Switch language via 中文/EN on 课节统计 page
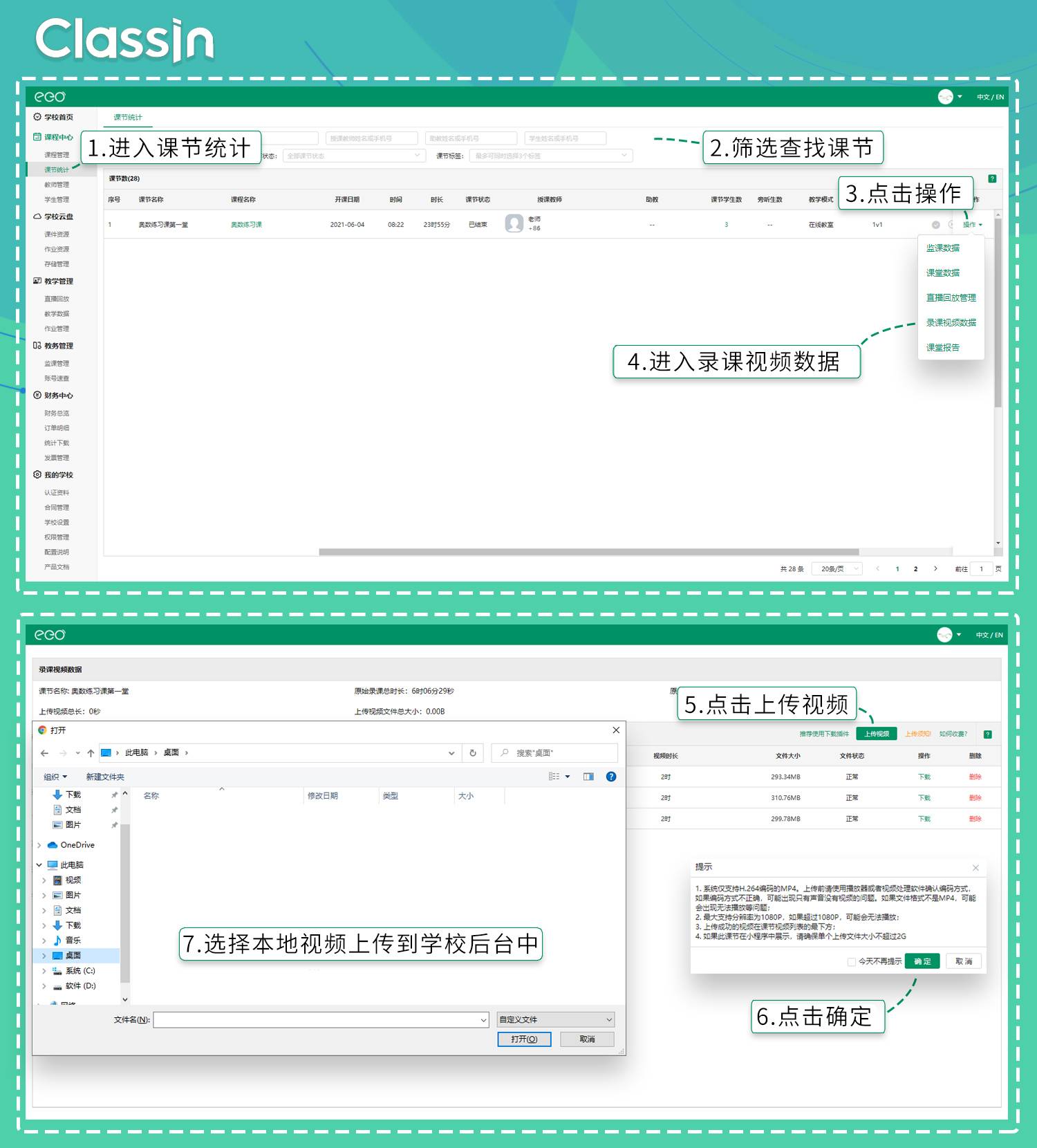The height and width of the screenshot is (1148, 1037). [x=990, y=97]
